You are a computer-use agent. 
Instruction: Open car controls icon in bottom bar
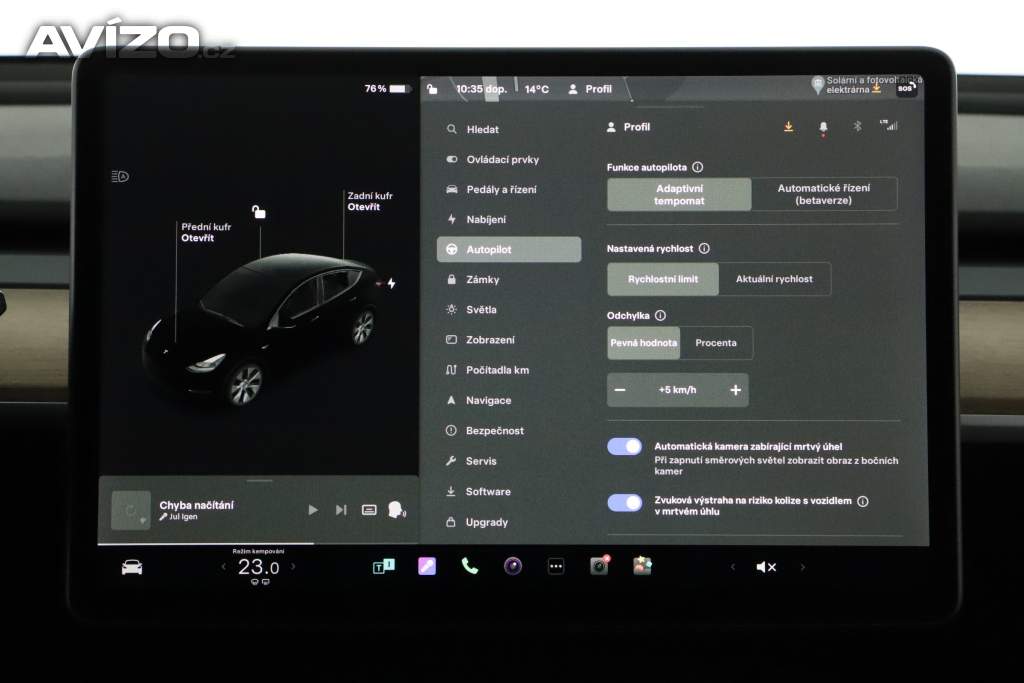pos(132,567)
